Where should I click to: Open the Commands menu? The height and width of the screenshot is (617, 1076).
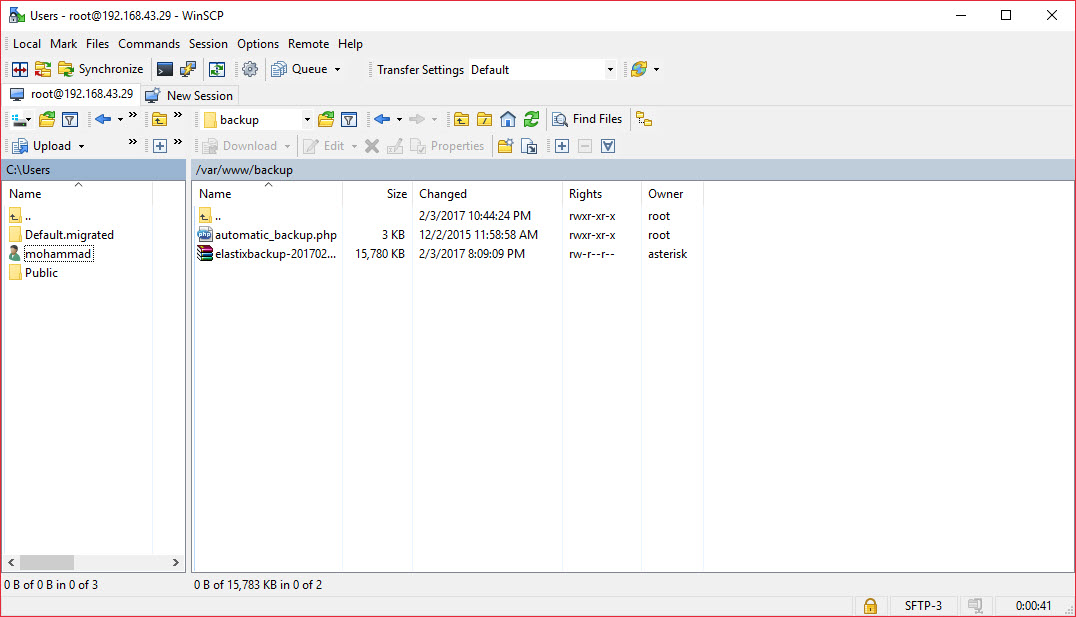(x=149, y=44)
